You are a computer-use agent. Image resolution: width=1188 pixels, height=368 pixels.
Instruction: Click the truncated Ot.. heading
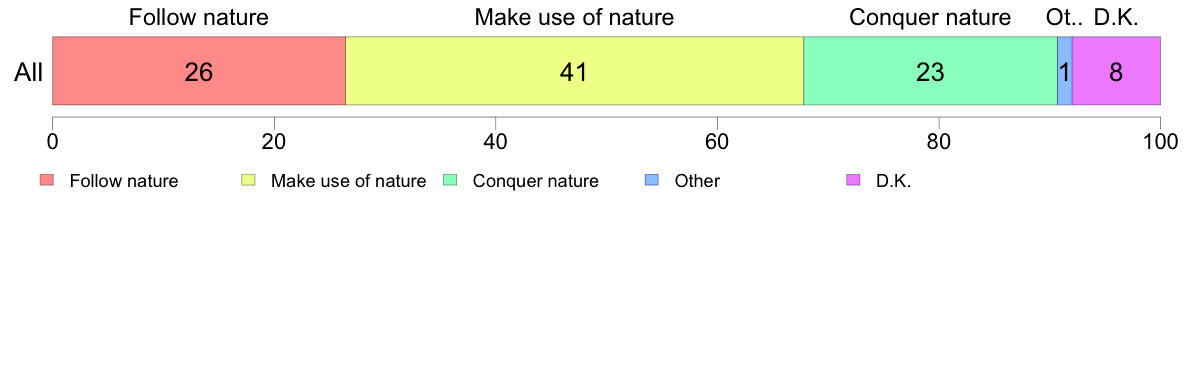(1065, 17)
